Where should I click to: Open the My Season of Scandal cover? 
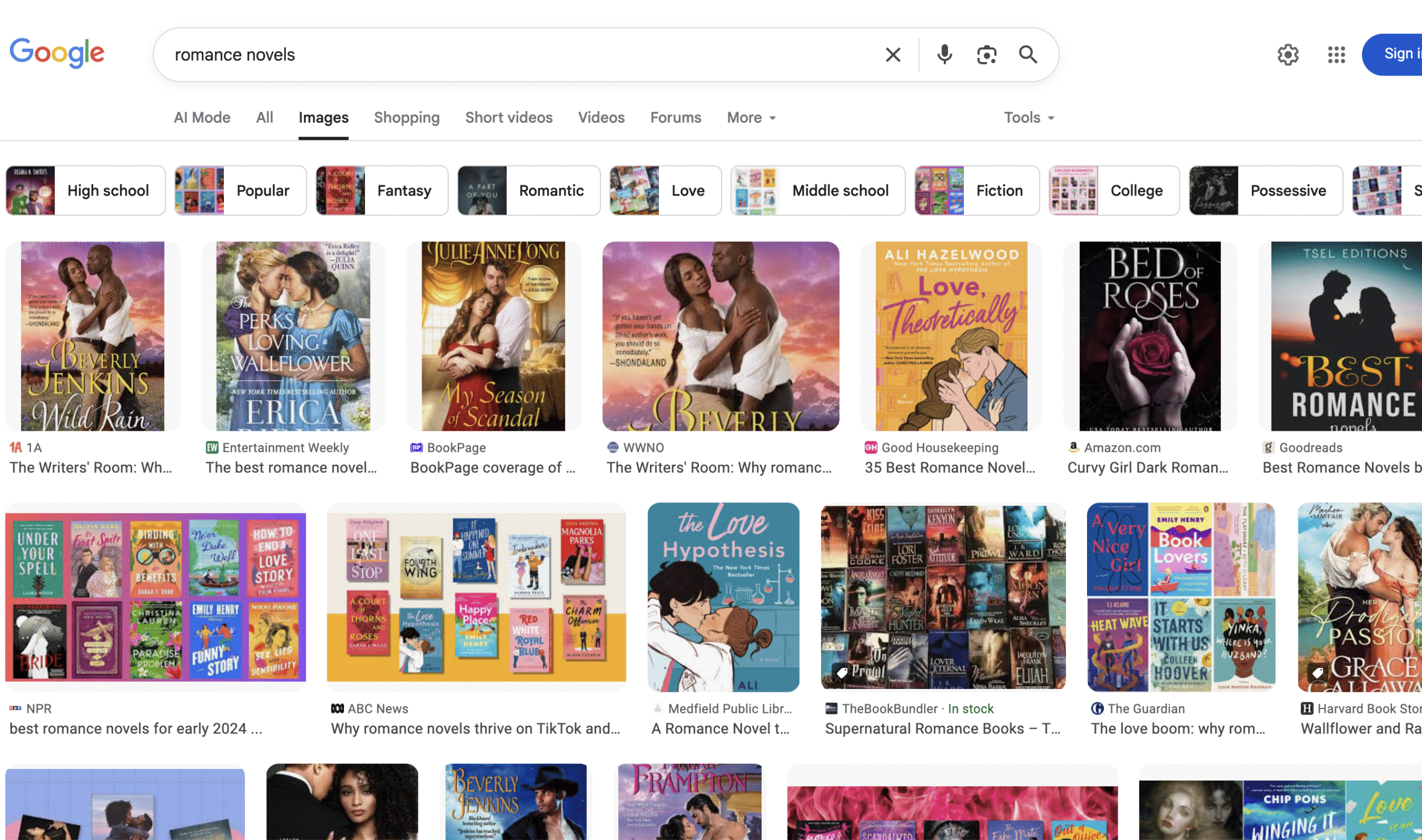[x=493, y=336]
